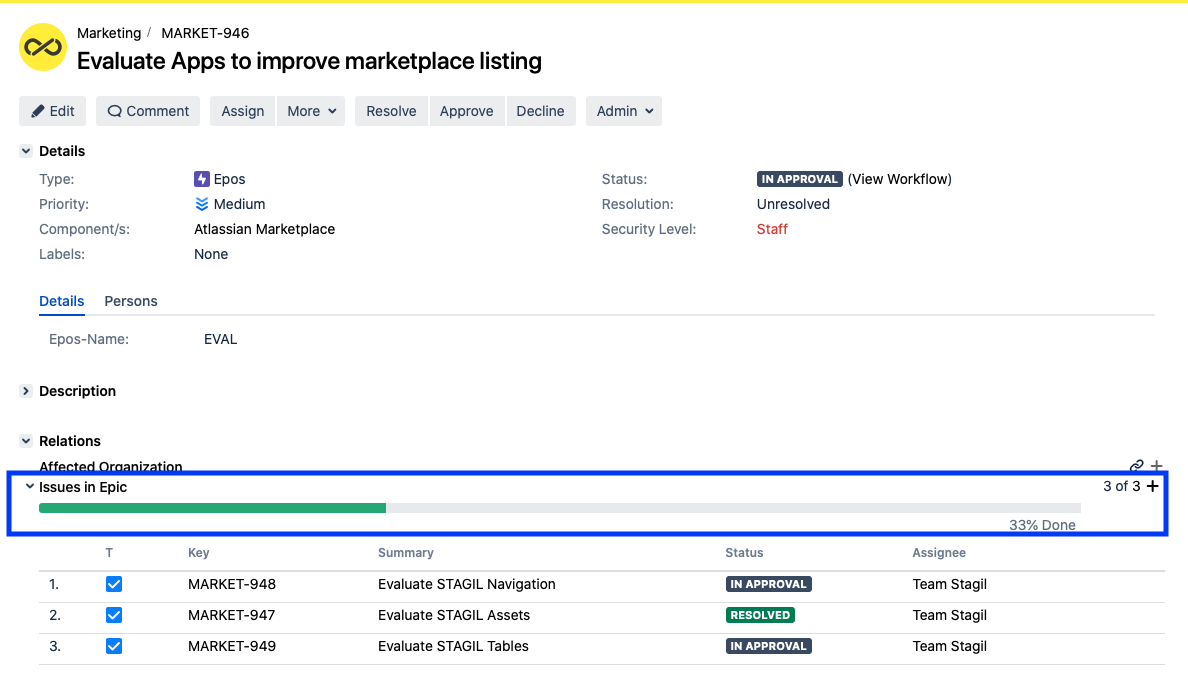Decline the issue

pyautogui.click(x=540, y=111)
